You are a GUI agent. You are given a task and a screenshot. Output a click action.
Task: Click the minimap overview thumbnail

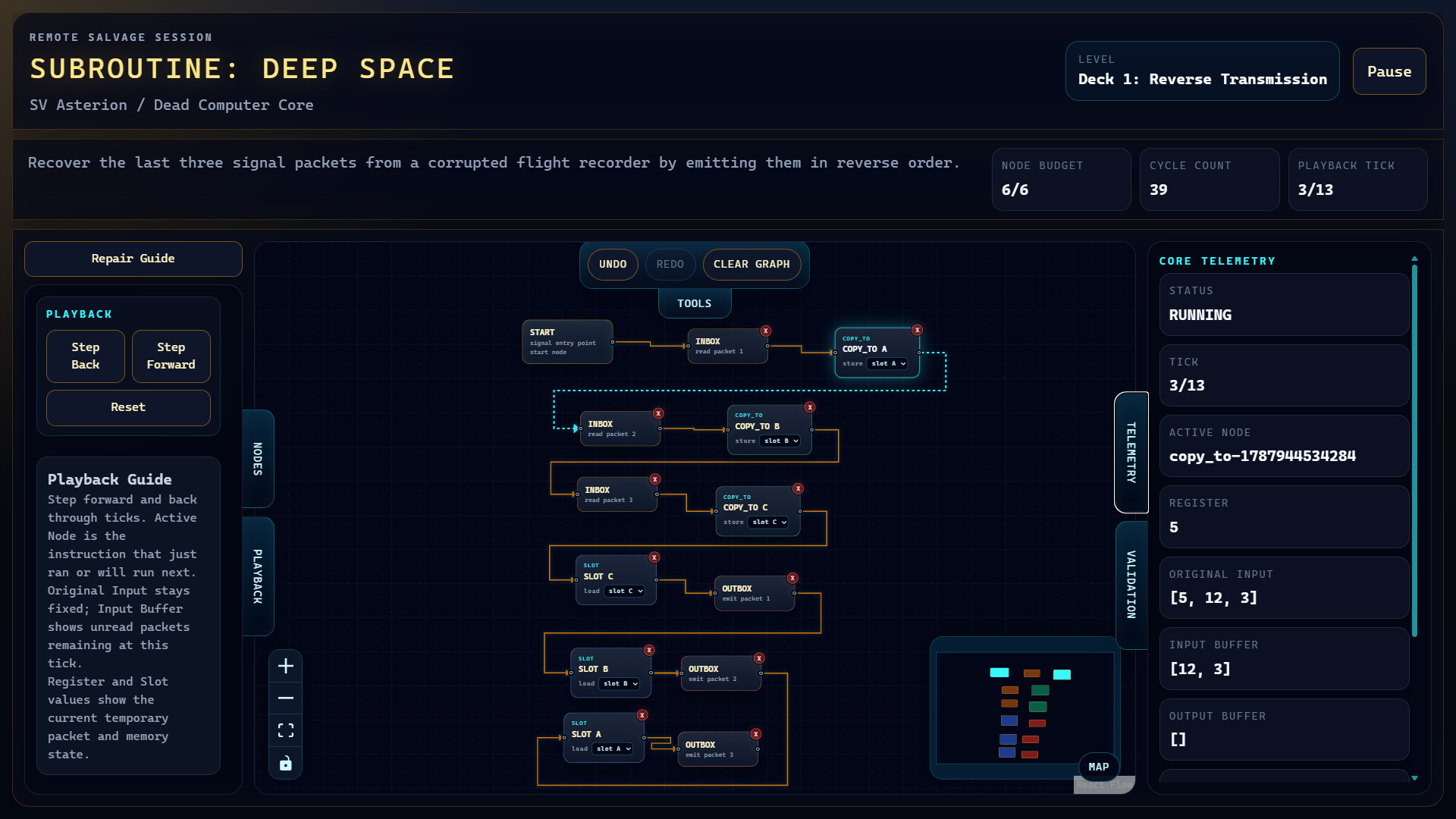(x=1025, y=708)
